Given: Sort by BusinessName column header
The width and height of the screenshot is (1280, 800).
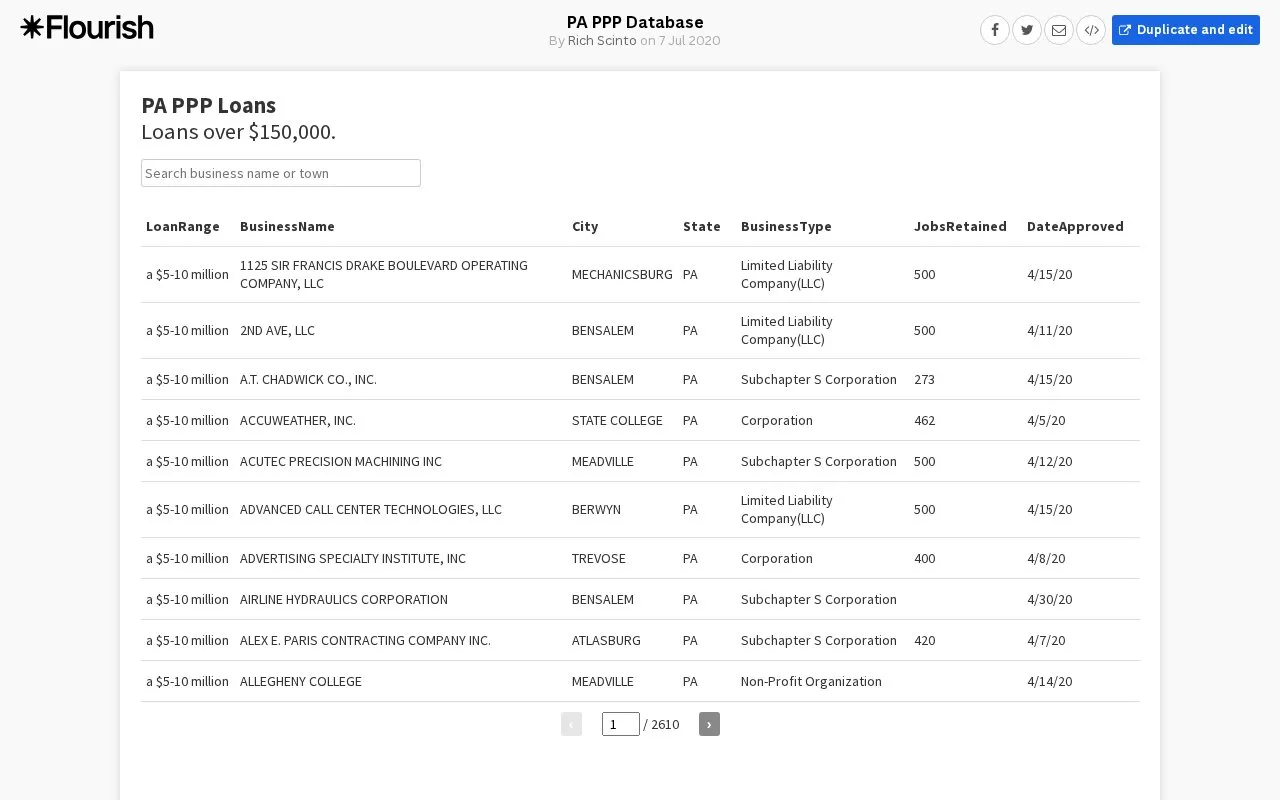Looking at the screenshot, I should coord(287,226).
